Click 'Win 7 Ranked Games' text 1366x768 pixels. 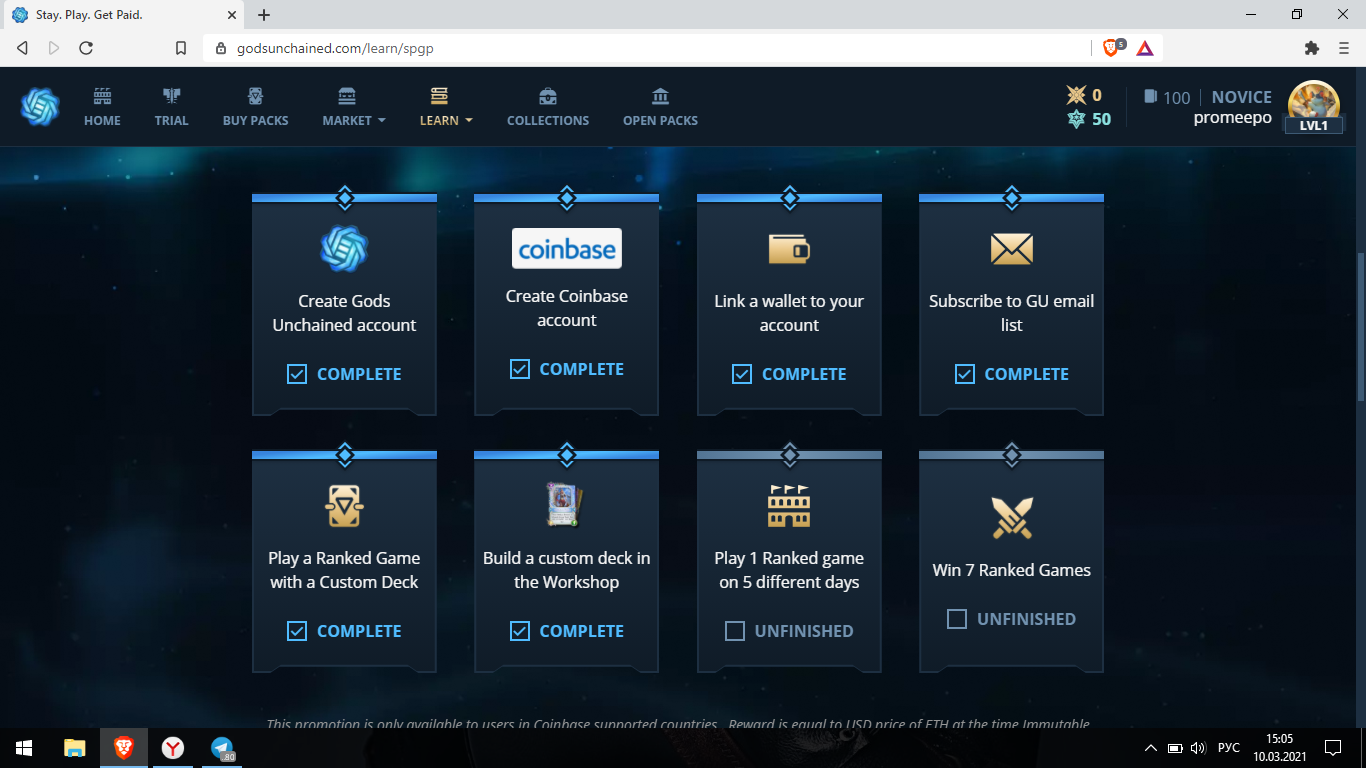pyautogui.click(x=1011, y=570)
